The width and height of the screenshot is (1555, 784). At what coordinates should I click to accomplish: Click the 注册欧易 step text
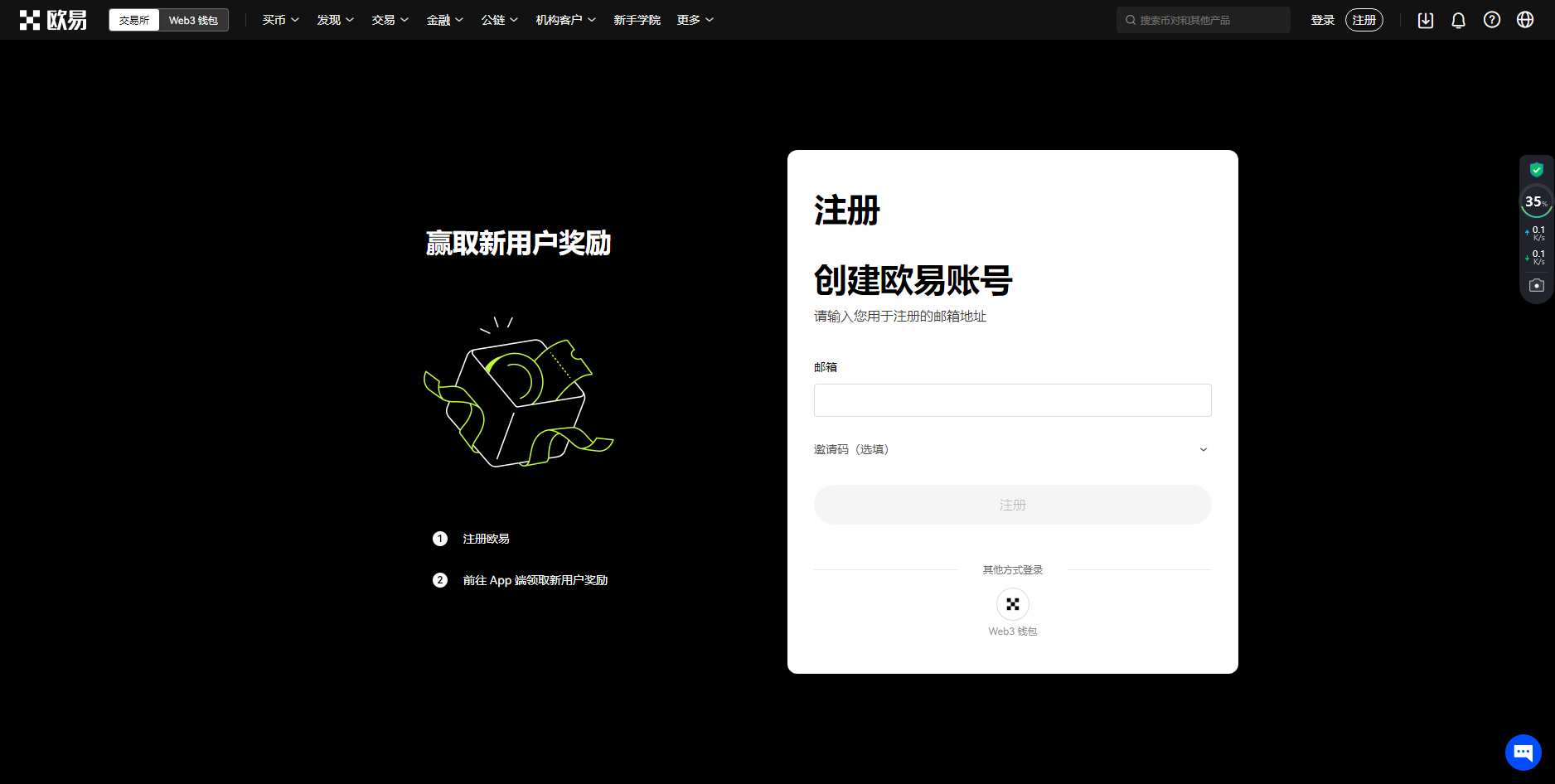pyautogui.click(x=487, y=539)
